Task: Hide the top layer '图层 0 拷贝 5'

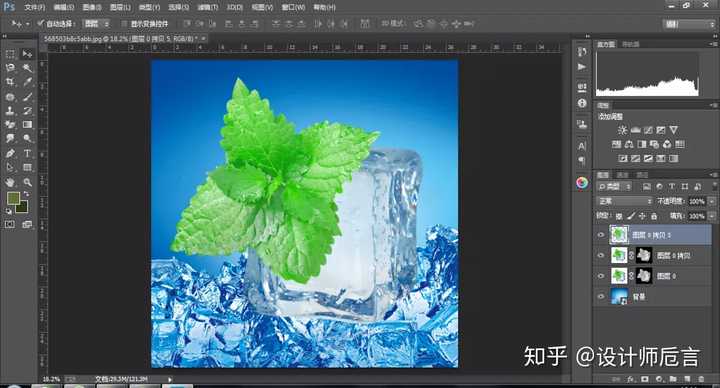Action: (601, 235)
